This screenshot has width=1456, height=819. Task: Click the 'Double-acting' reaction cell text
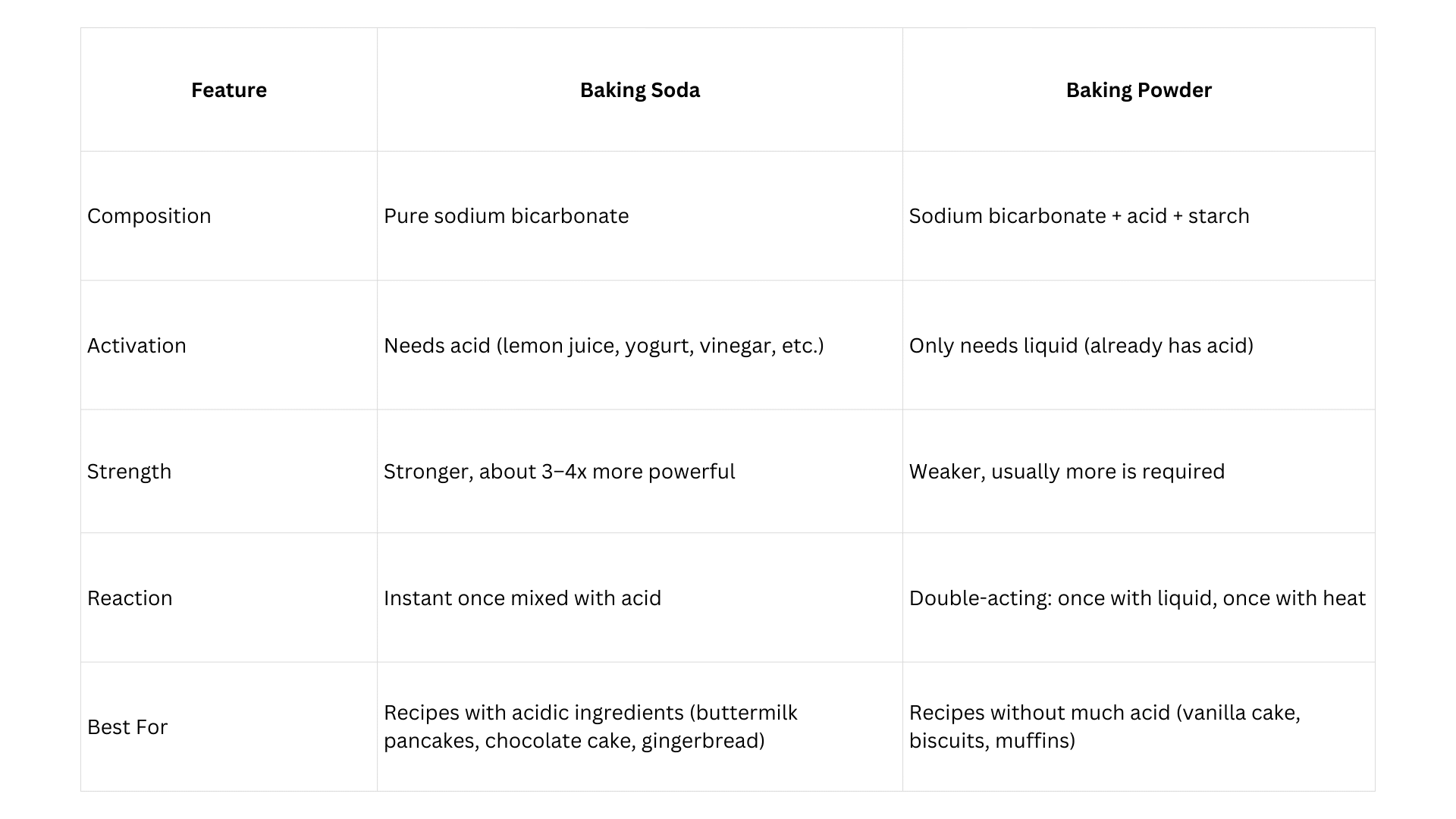coord(1137,598)
